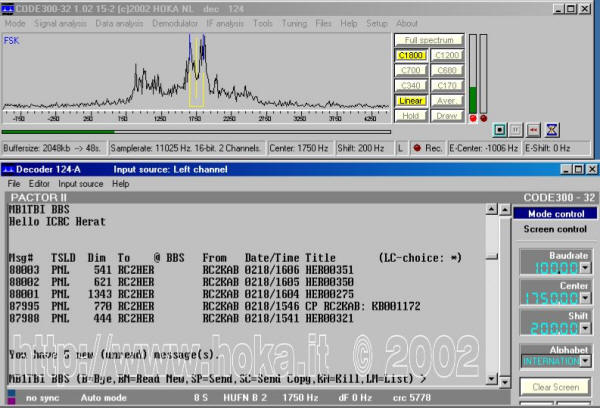Viewport: 600px width, 408px height.
Task: Click the pause button beside the stop button
Action: coord(515,130)
